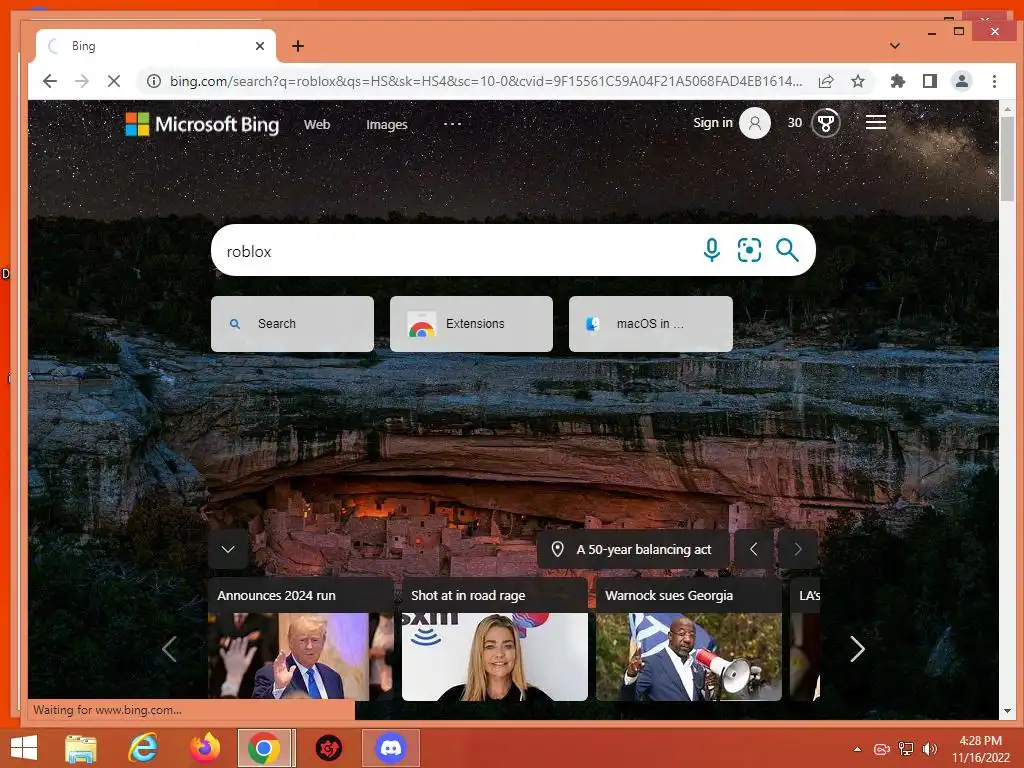The height and width of the screenshot is (768, 1024).
Task: Share this page icon in address bar
Action: [x=825, y=81]
